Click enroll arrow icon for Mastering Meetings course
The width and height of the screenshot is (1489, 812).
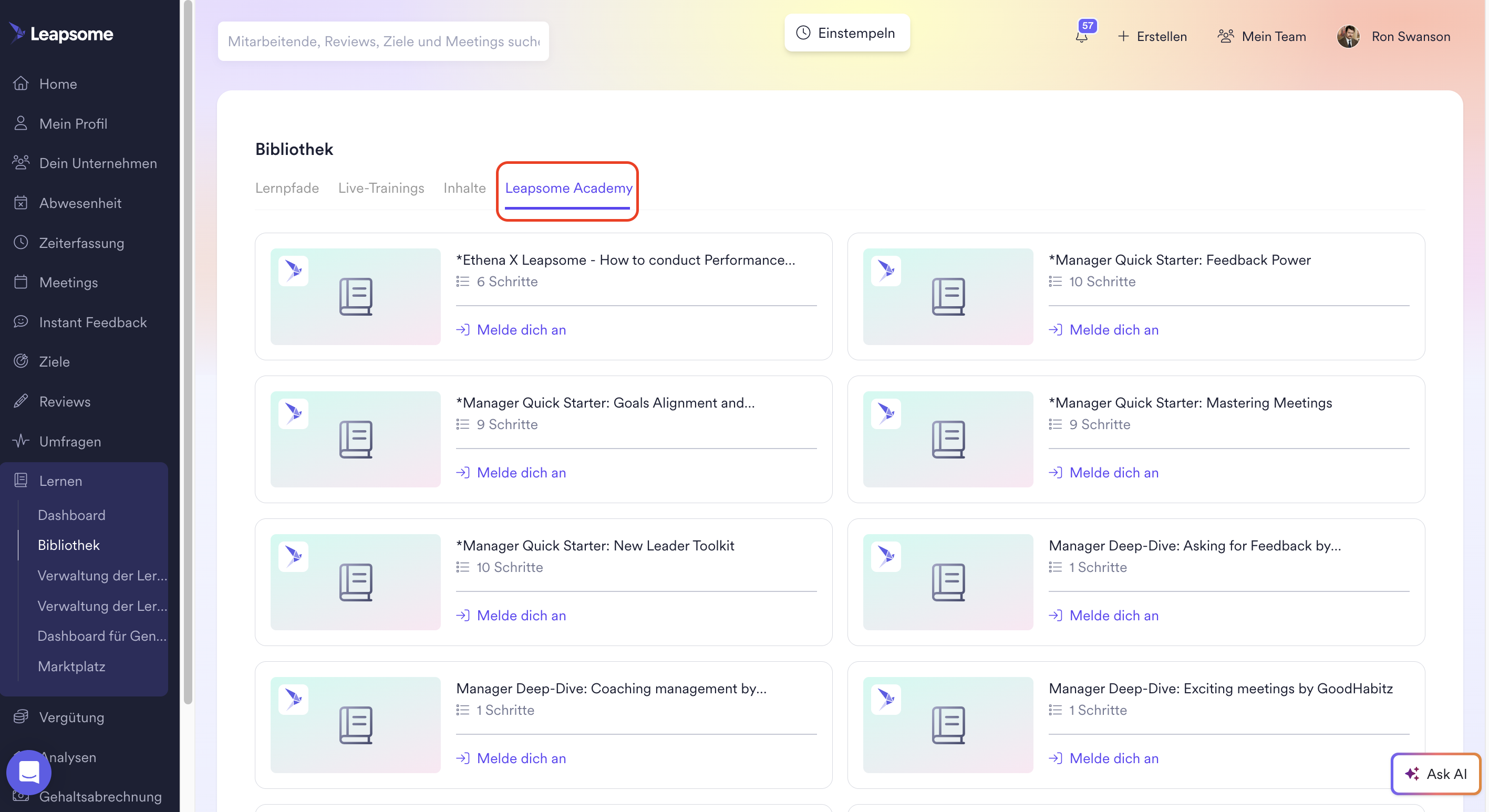(1056, 472)
